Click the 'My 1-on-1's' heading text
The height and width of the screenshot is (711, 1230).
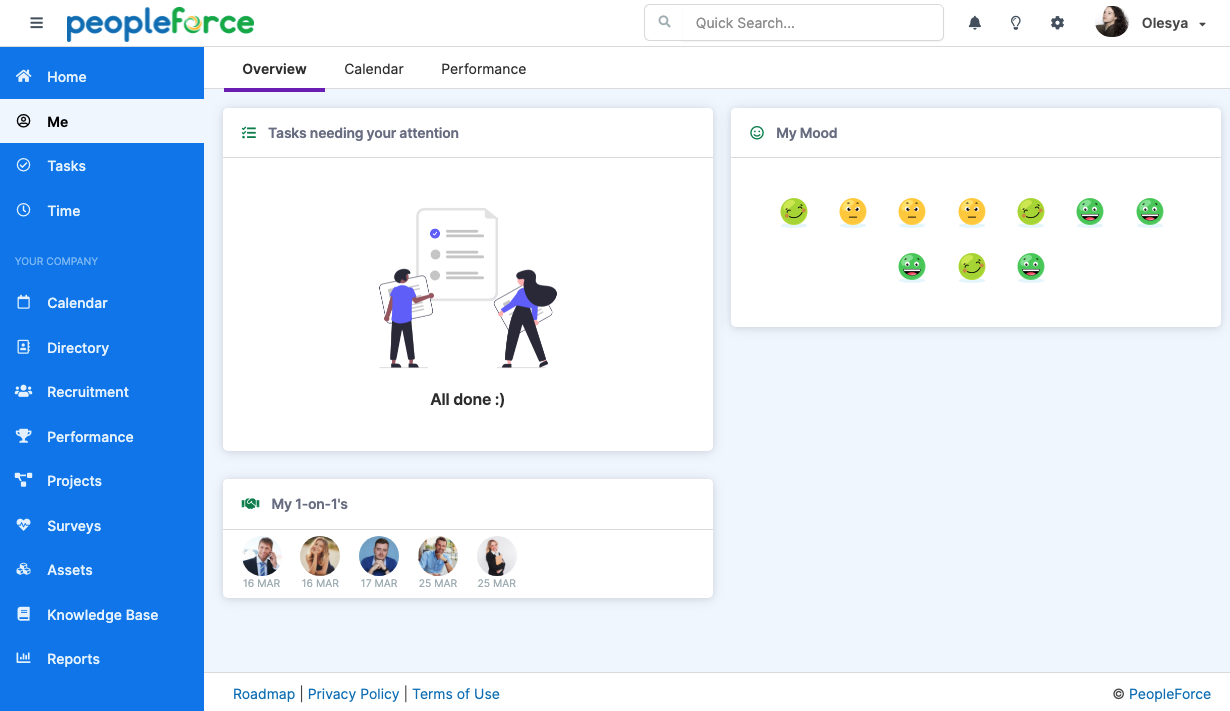point(310,504)
